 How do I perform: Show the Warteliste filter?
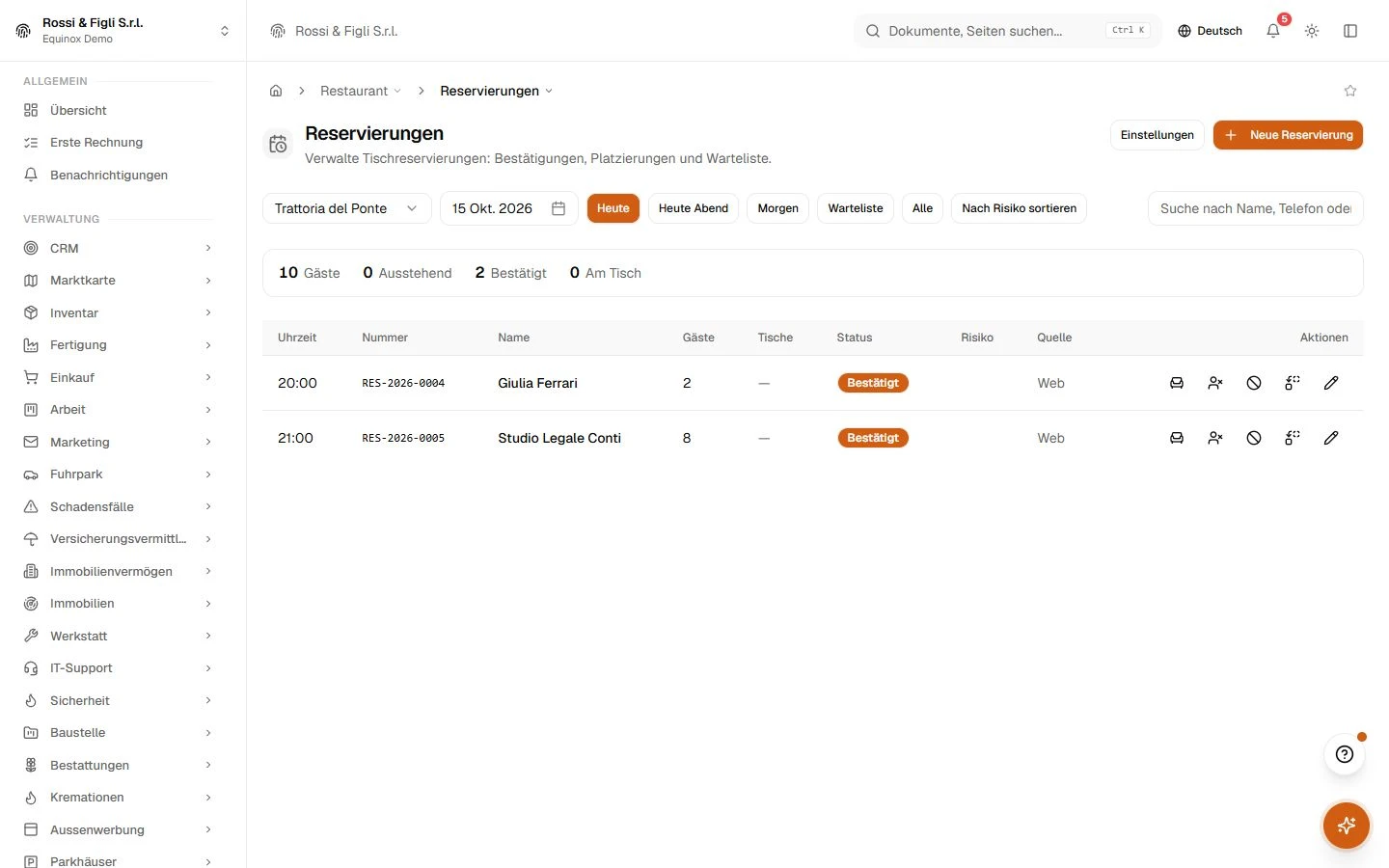856,208
